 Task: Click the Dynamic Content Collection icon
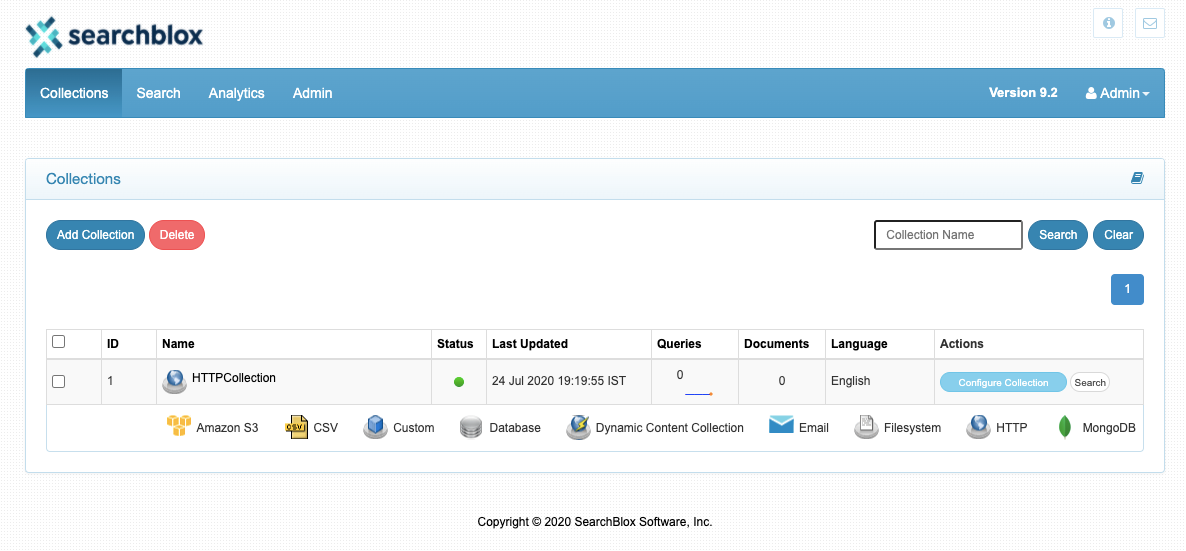579,427
